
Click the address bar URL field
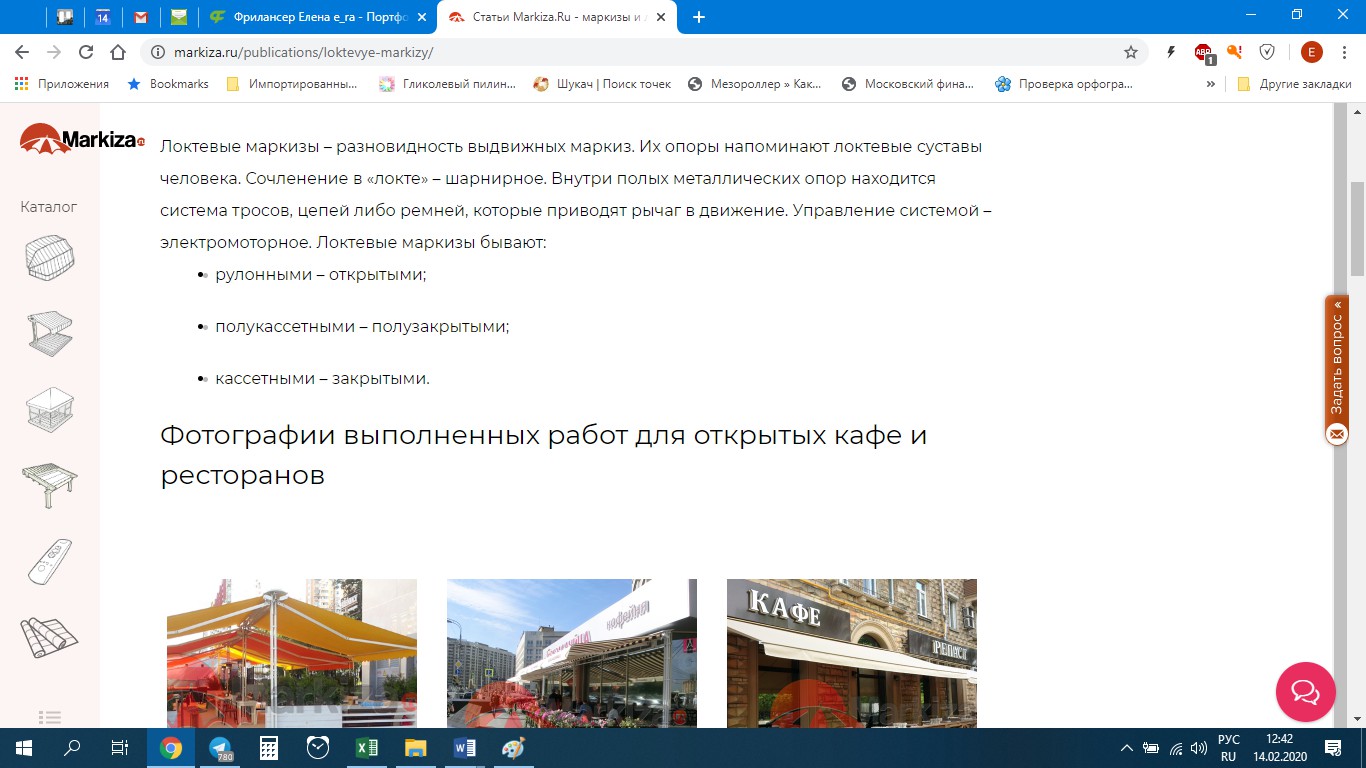640,52
